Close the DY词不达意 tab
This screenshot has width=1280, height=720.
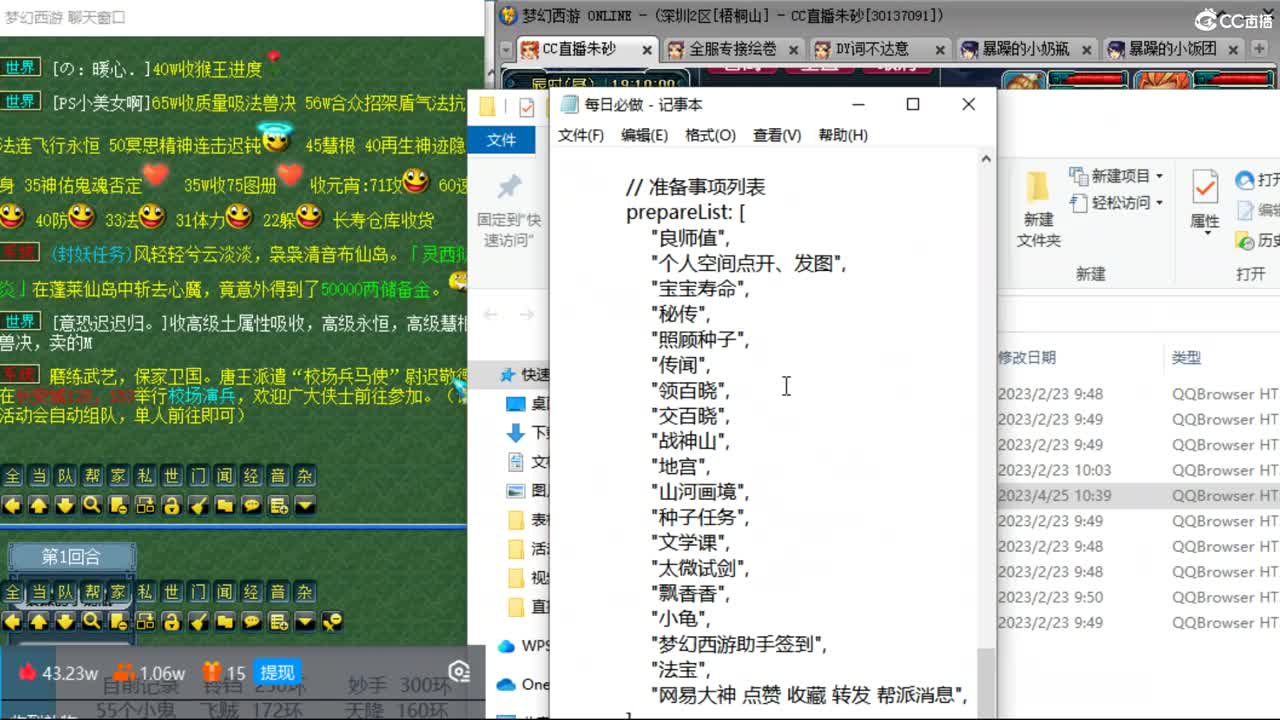click(x=940, y=49)
